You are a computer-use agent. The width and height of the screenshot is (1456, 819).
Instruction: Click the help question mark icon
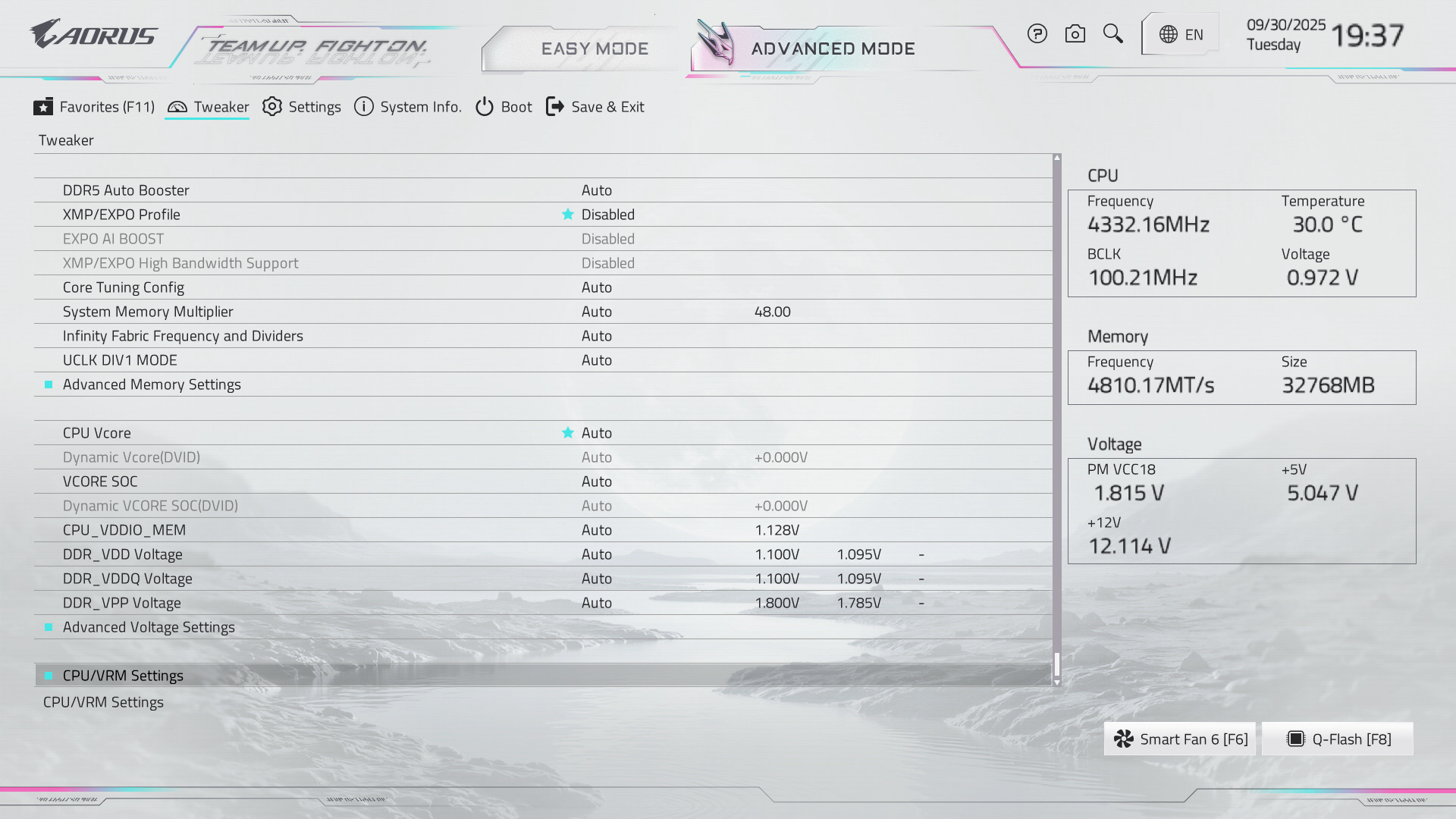point(1037,34)
